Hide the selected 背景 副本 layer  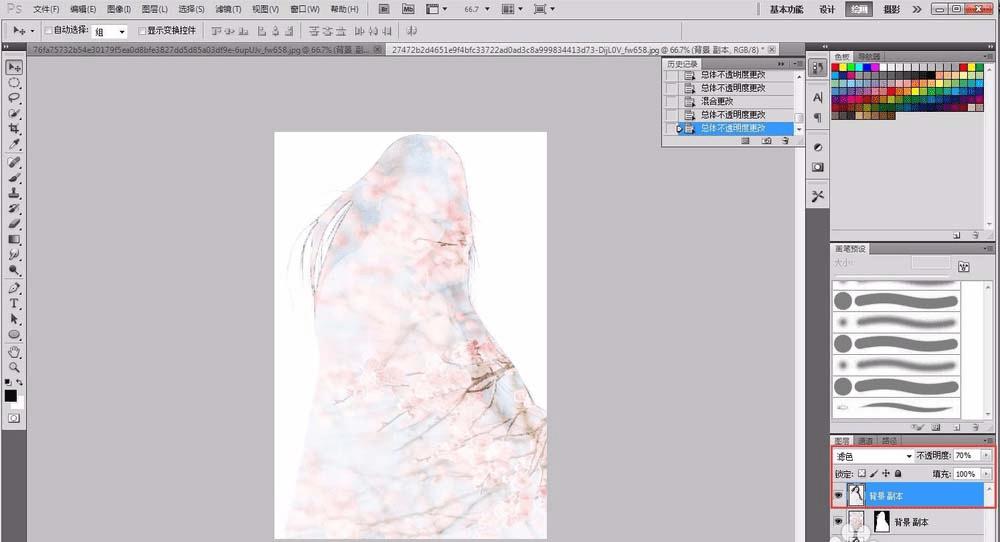click(x=838, y=495)
